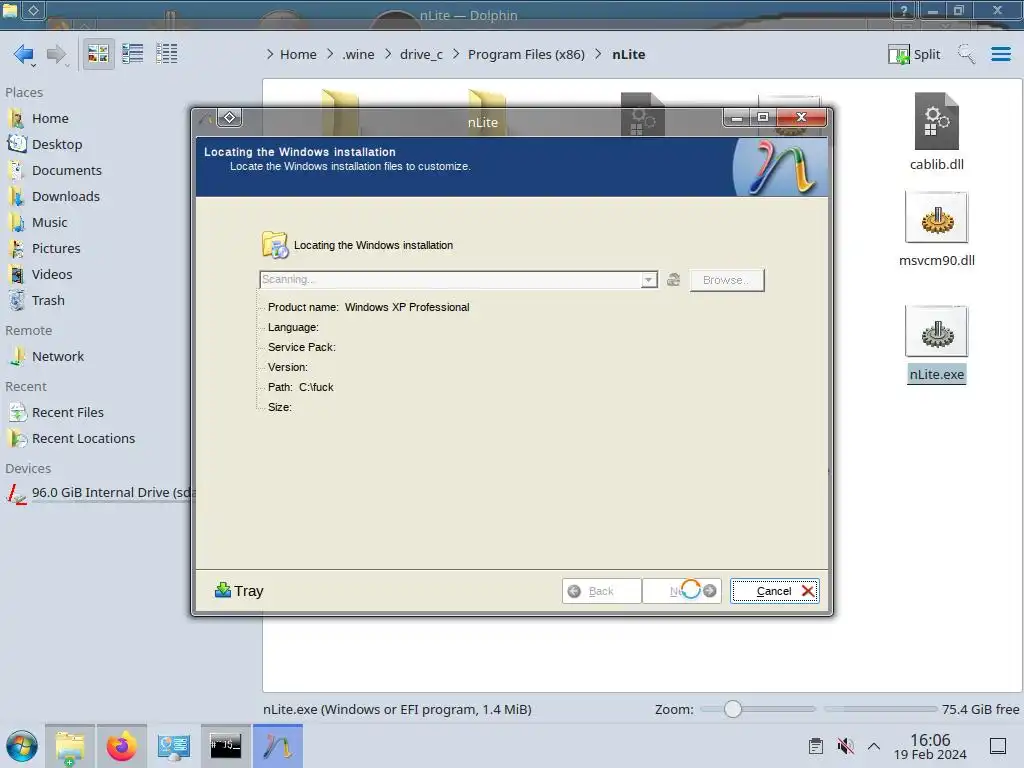
Task: Open clipboard tray icon
Action: pos(816,746)
